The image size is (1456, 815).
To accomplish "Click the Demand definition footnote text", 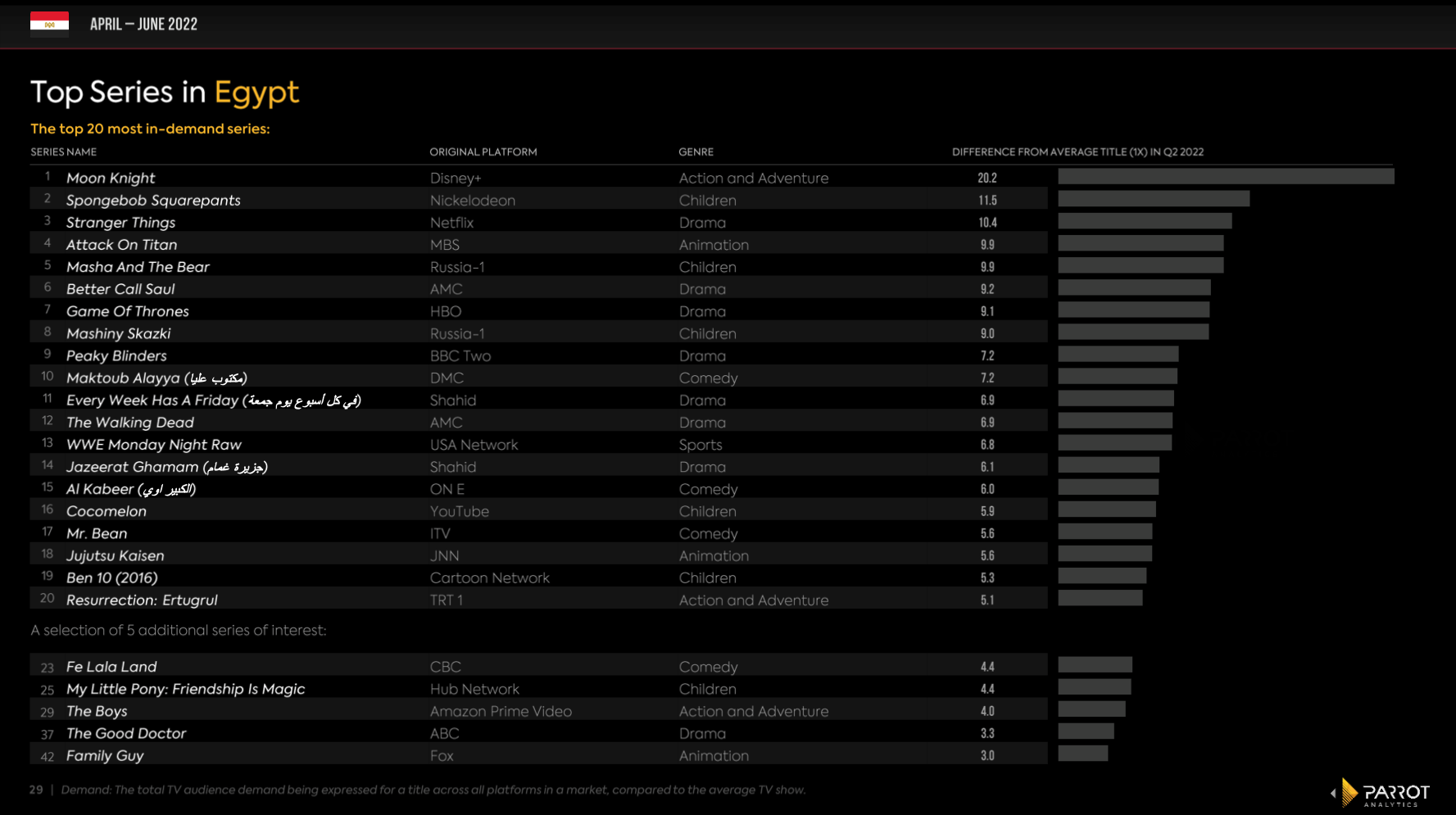I will pyautogui.click(x=433, y=790).
